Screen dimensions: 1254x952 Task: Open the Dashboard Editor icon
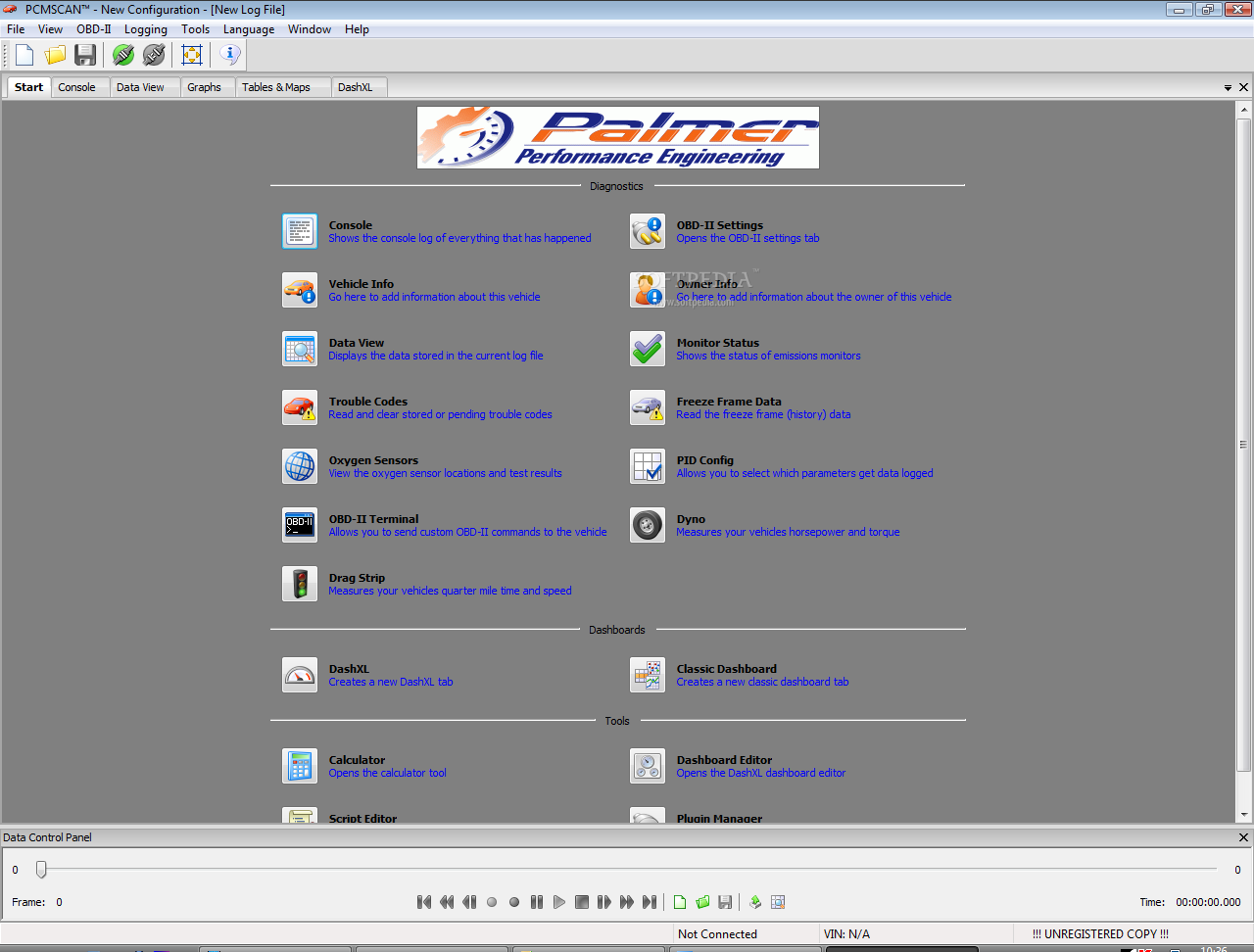(648, 766)
